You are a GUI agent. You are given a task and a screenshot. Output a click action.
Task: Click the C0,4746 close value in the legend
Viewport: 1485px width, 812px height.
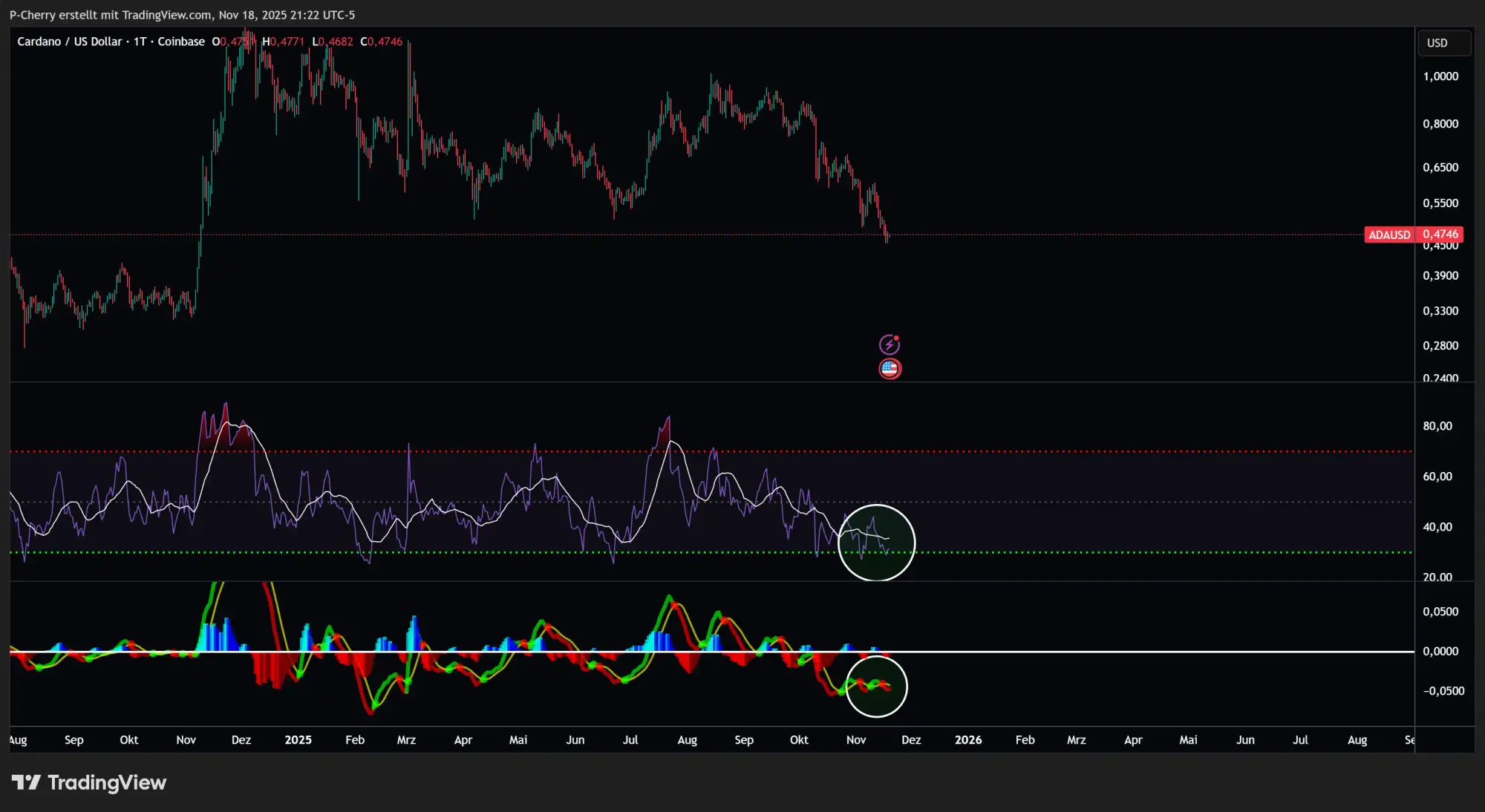tap(380, 42)
